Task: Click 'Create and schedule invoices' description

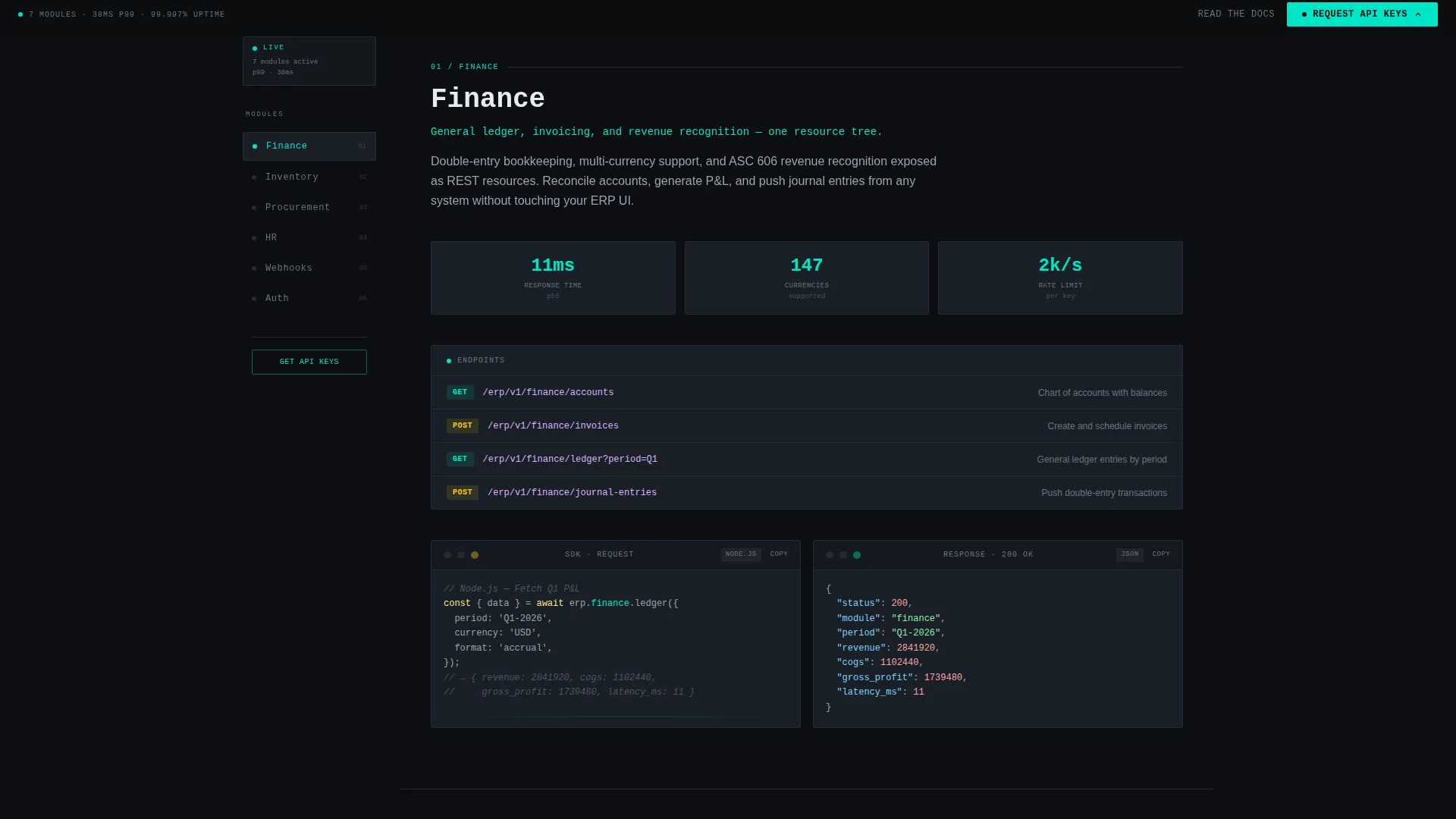Action: [1106, 426]
